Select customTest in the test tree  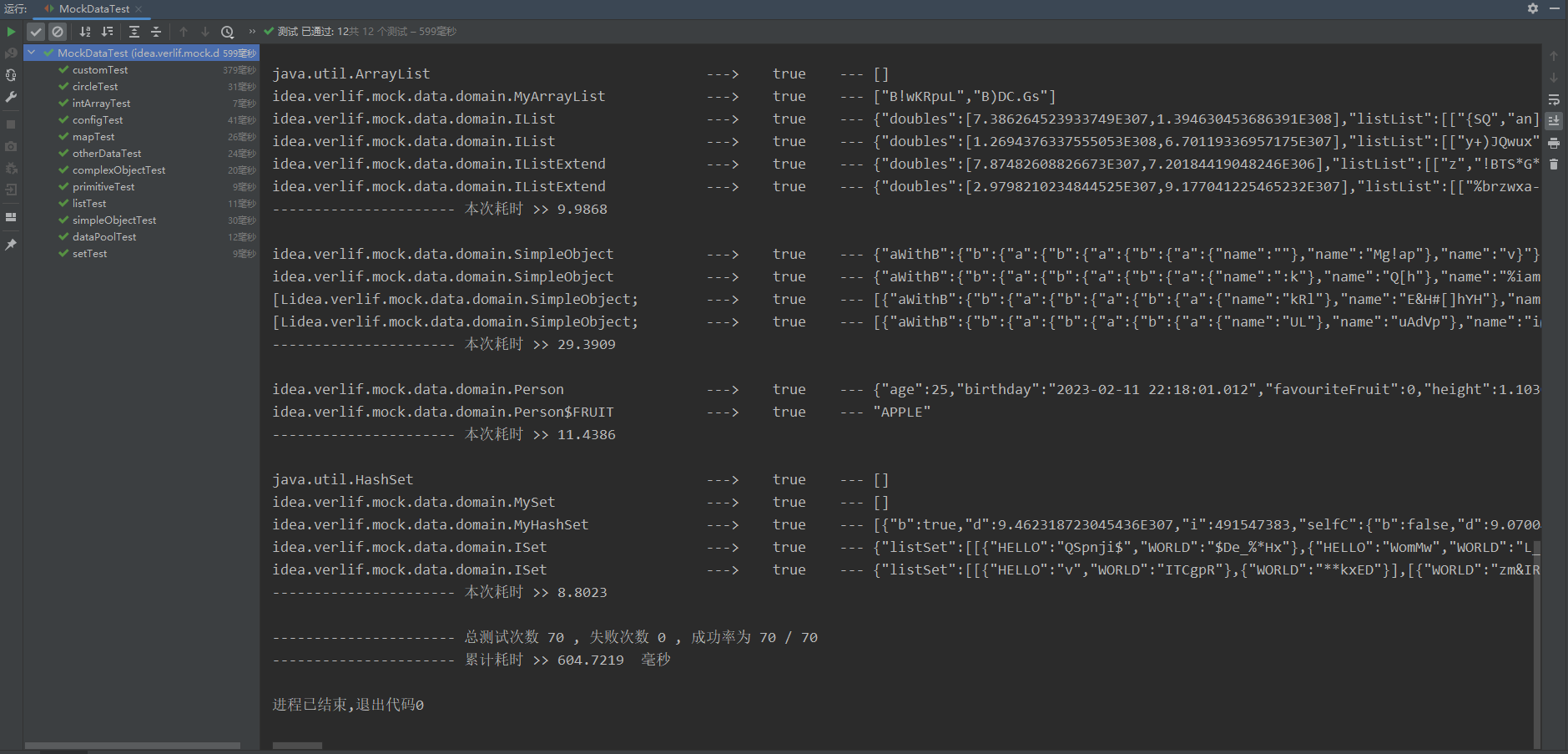[100, 70]
